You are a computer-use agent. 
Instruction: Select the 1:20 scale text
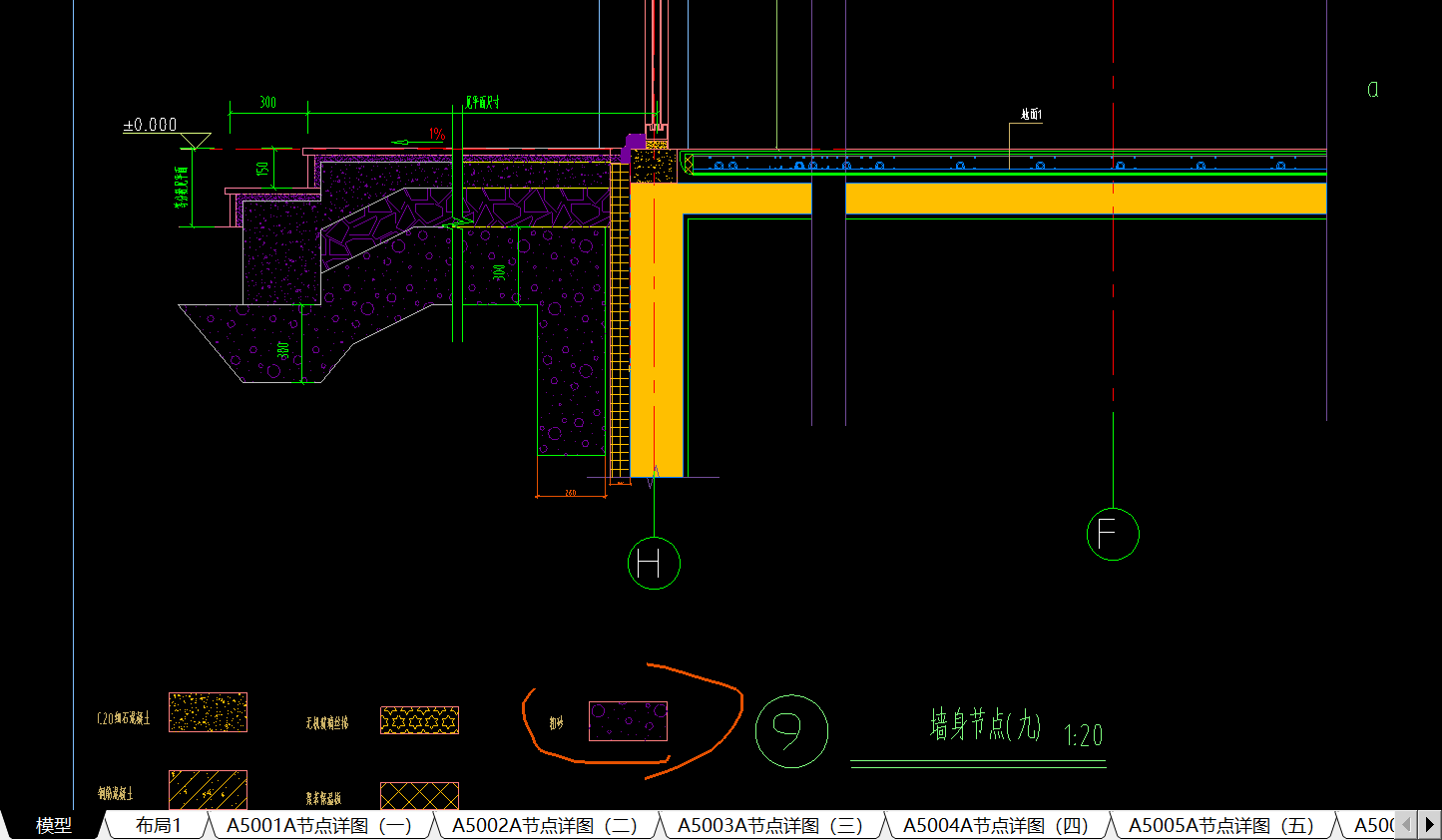(x=1084, y=736)
